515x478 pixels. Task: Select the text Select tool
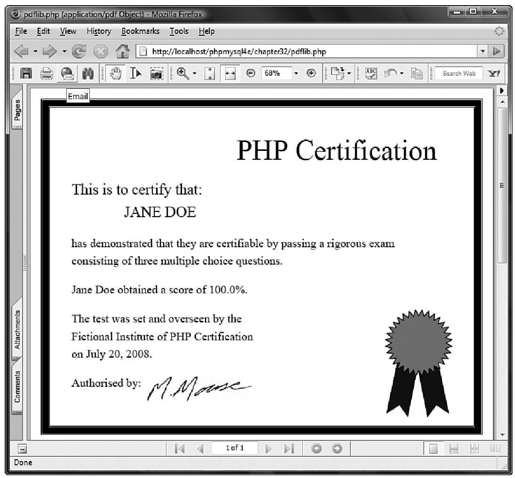[135, 73]
